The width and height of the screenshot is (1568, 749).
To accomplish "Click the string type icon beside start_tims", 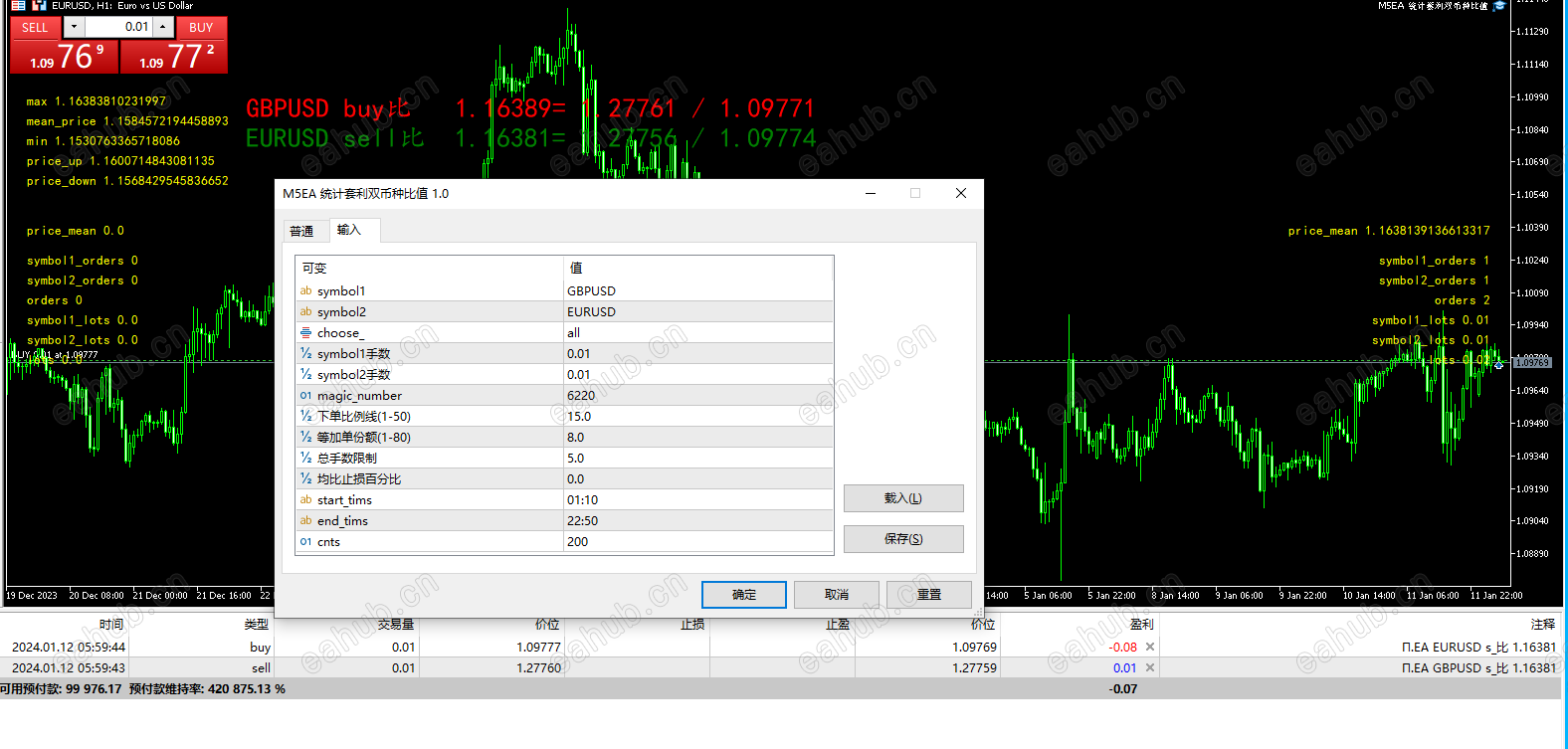I will pos(305,499).
